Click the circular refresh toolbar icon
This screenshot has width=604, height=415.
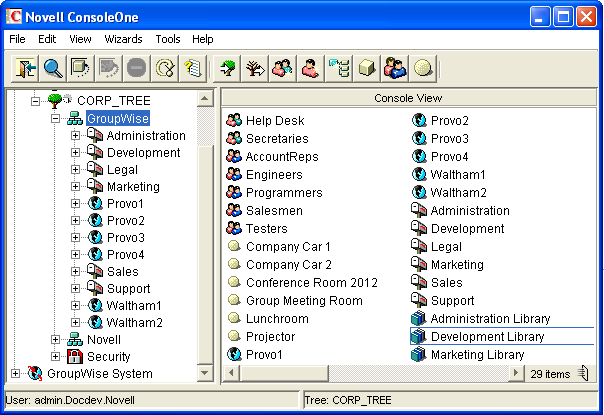click(x=164, y=69)
